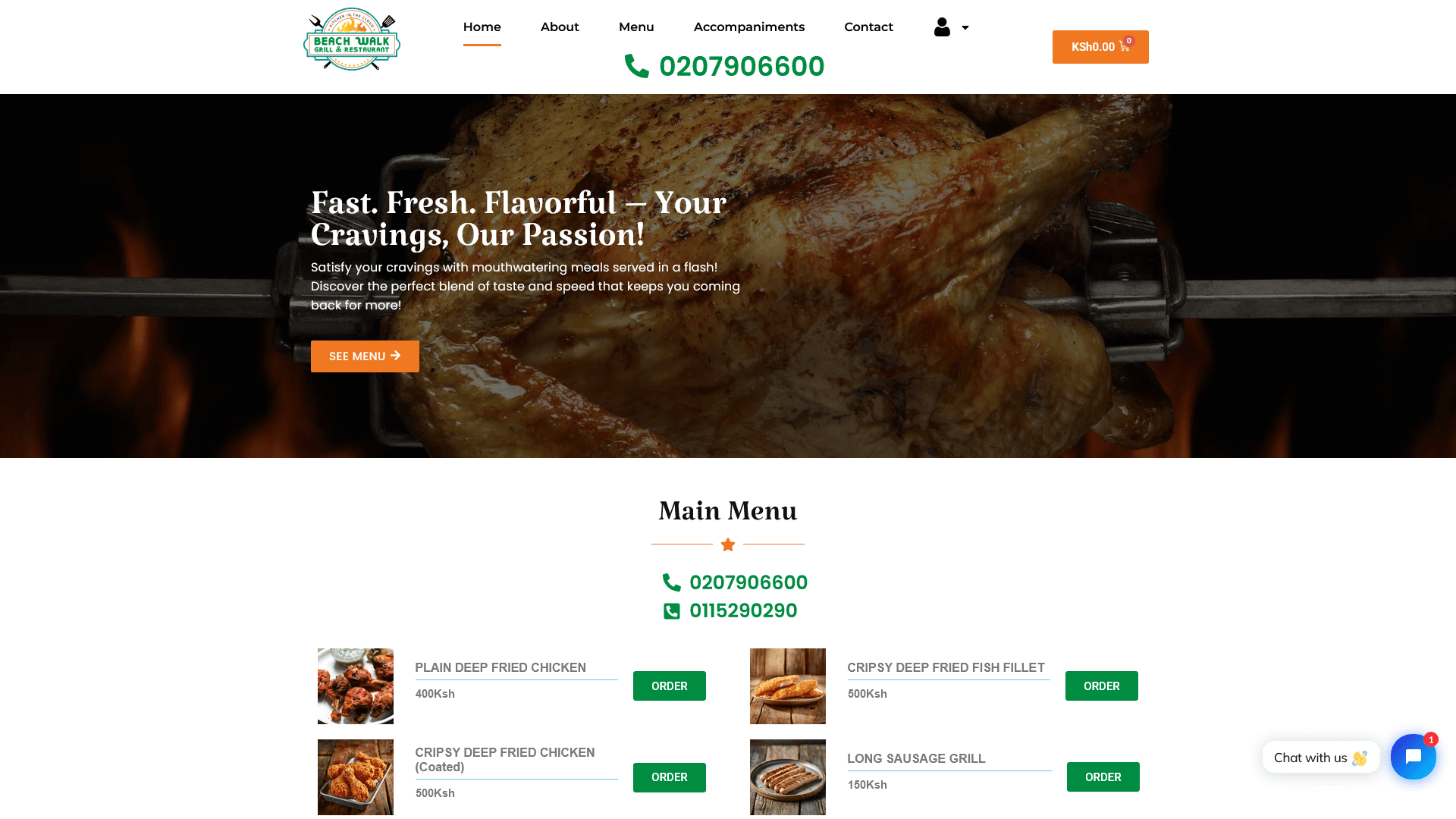
Task: Go to the About menu item
Action: (x=560, y=27)
